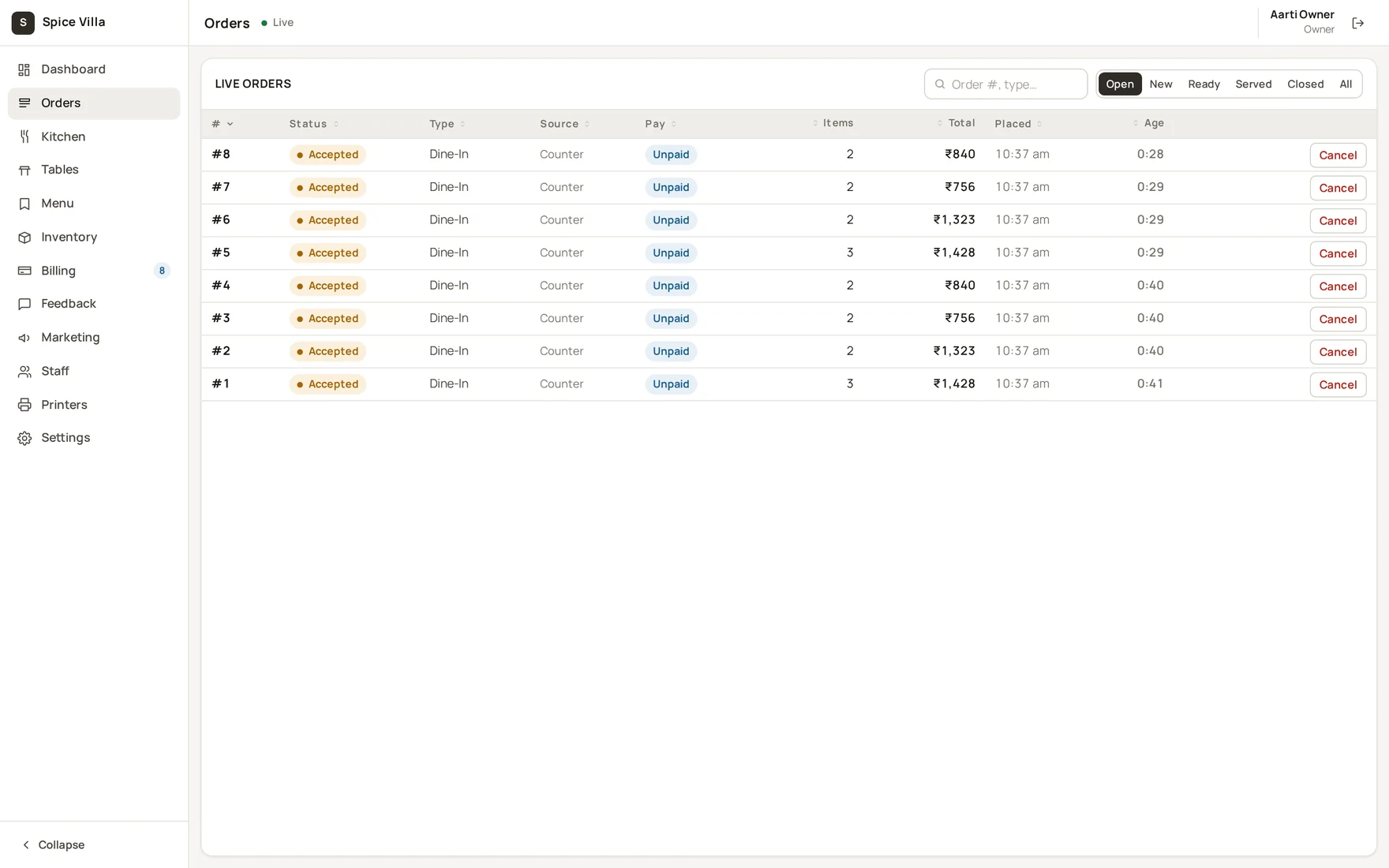Image resolution: width=1389 pixels, height=868 pixels.
Task: Cancel order #4
Action: pyautogui.click(x=1338, y=286)
